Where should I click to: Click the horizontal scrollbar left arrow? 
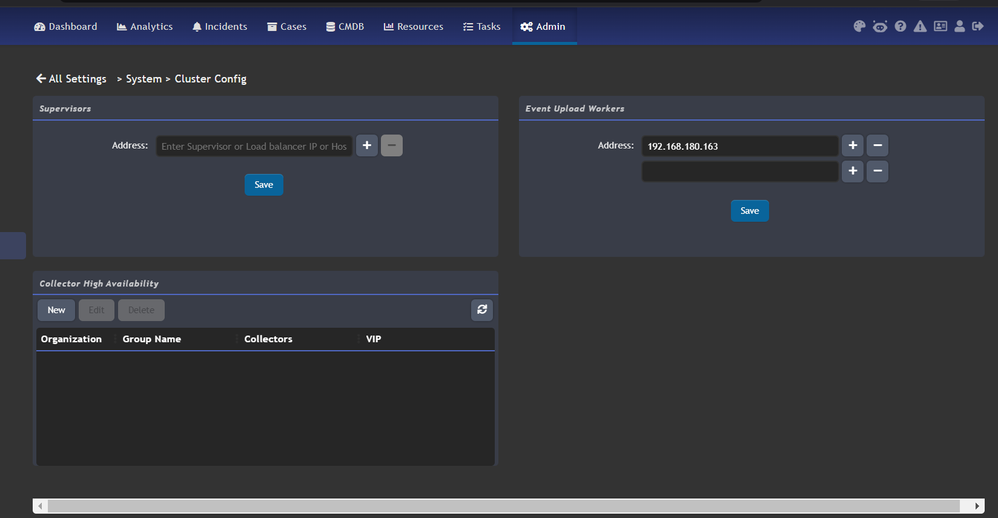[40, 506]
